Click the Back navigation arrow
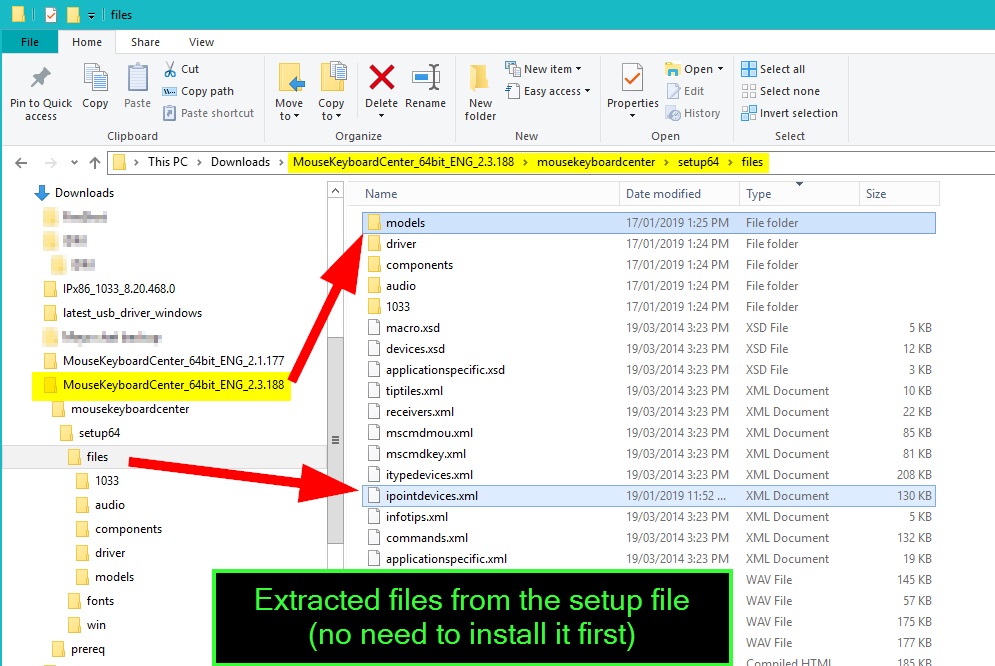The height and width of the screenshot is (666, 995). click(x=21, y=163)
